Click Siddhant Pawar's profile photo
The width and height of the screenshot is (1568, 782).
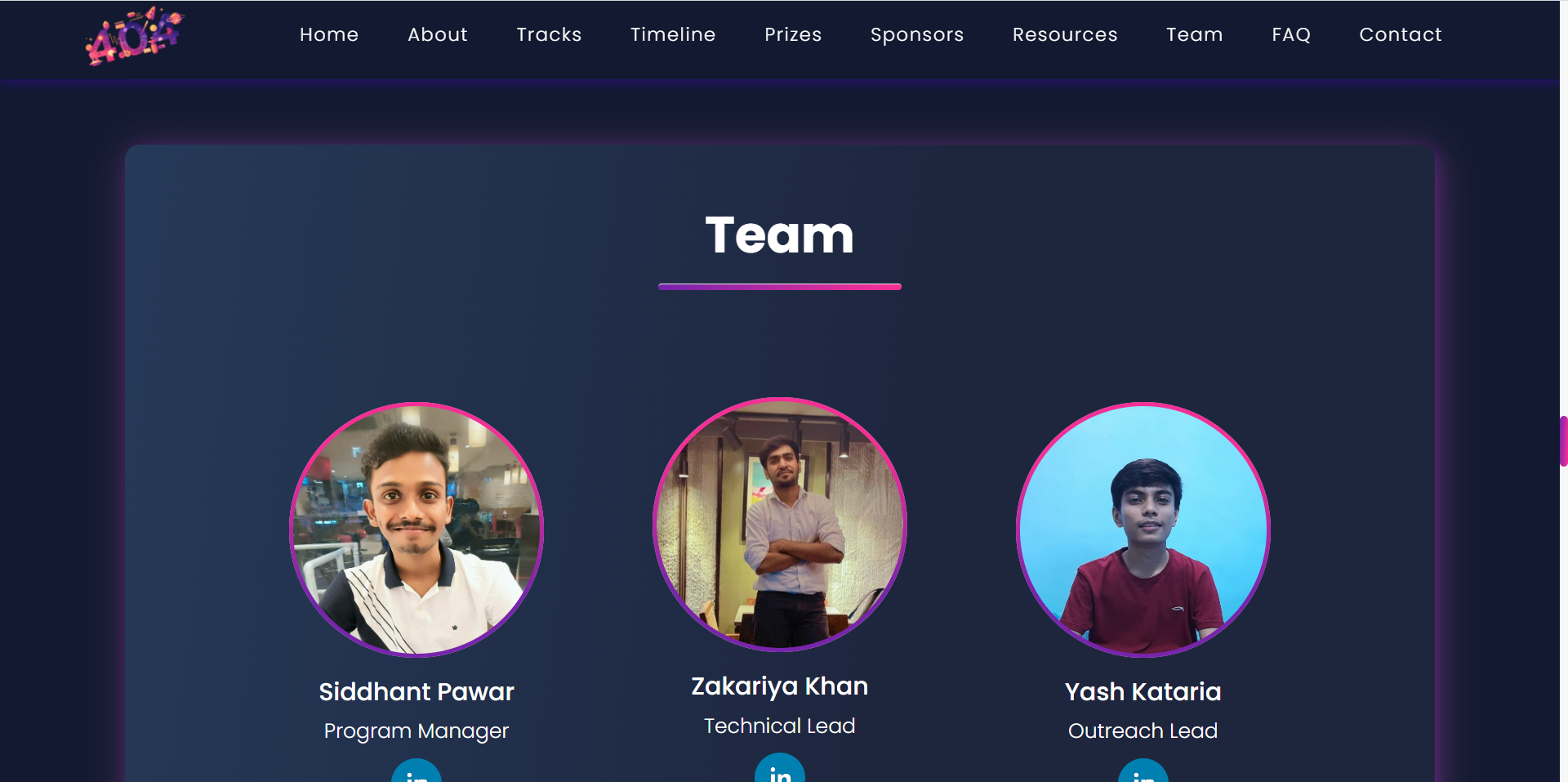tap(416, 530)
